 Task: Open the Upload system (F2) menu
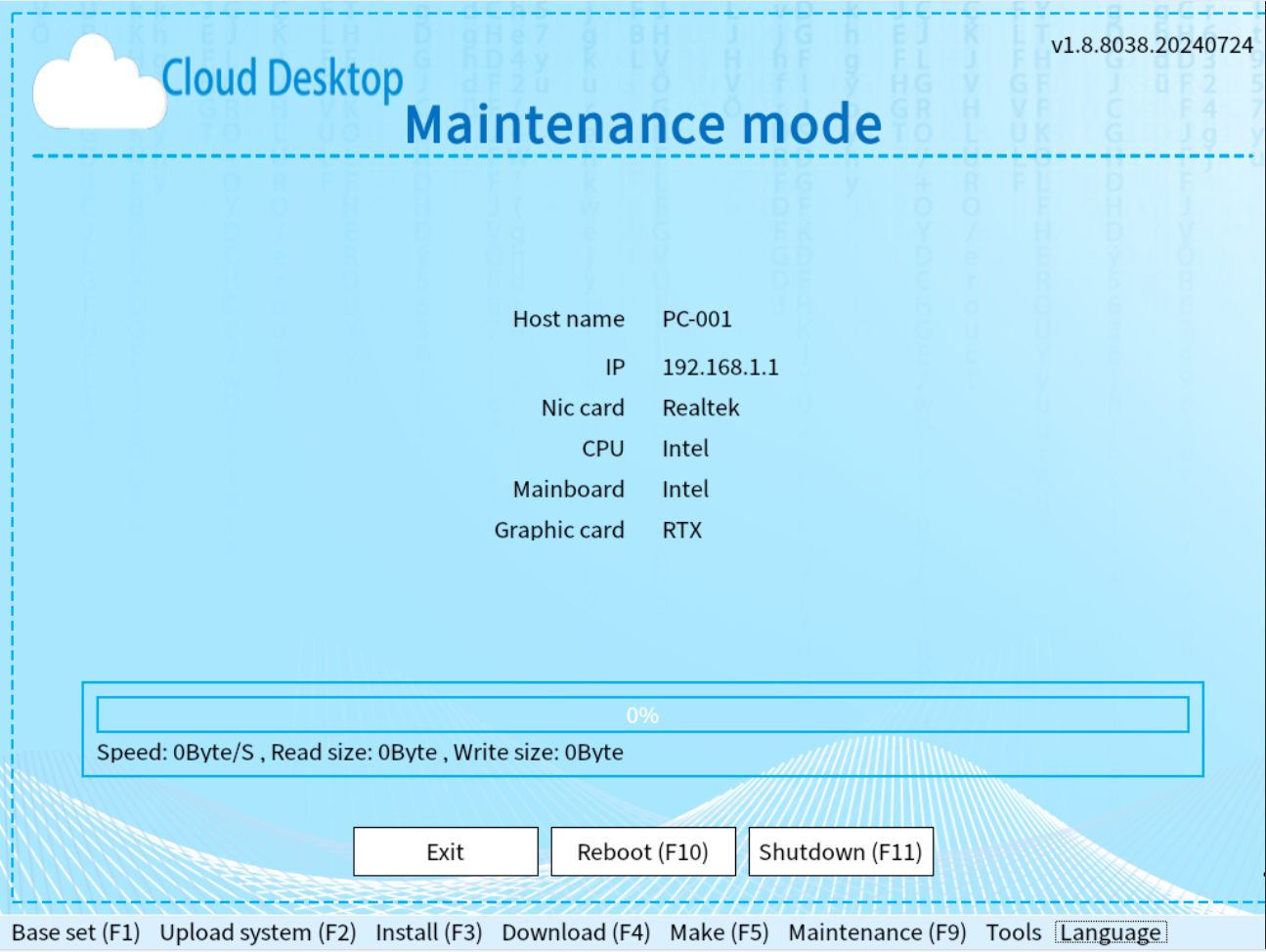pos(258,932)
